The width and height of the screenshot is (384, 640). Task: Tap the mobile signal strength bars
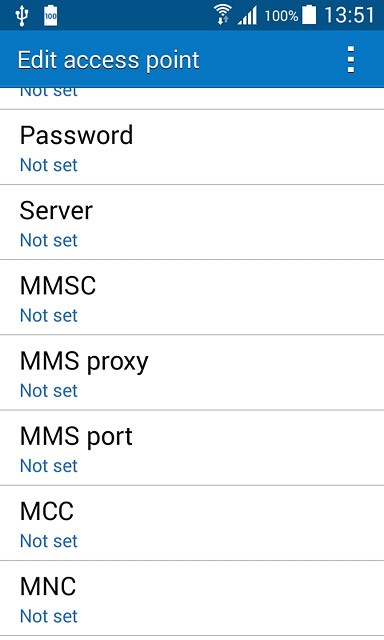click(248, 16)
